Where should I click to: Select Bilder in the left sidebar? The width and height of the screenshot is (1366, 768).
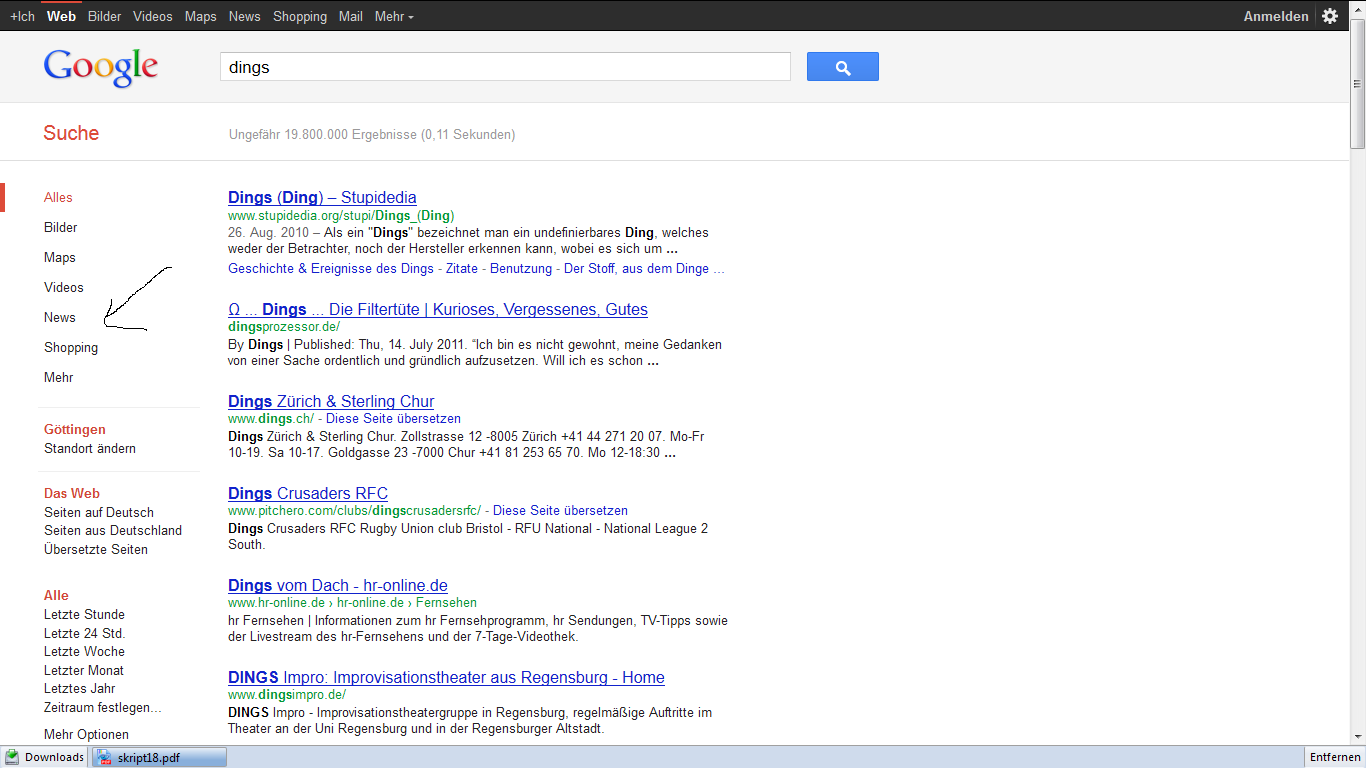(60, 227)
